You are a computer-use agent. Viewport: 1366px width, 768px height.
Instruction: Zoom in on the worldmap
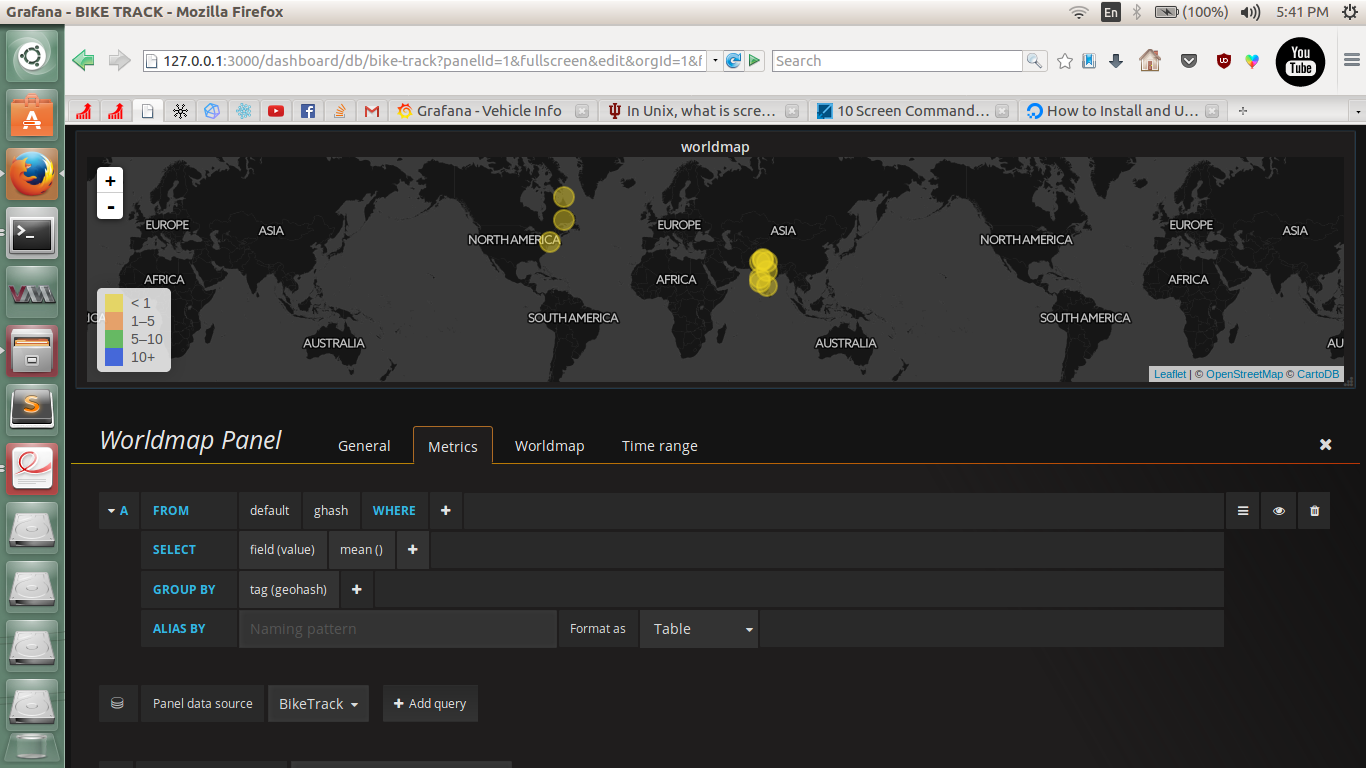(x=110, y=181)
